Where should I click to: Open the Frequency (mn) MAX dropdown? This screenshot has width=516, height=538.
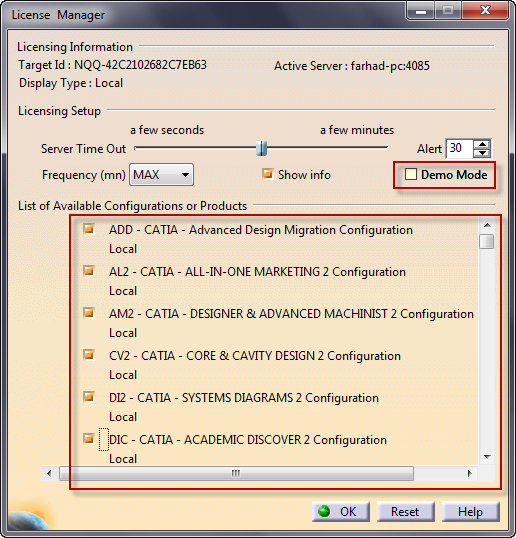(x=161, y=175)
